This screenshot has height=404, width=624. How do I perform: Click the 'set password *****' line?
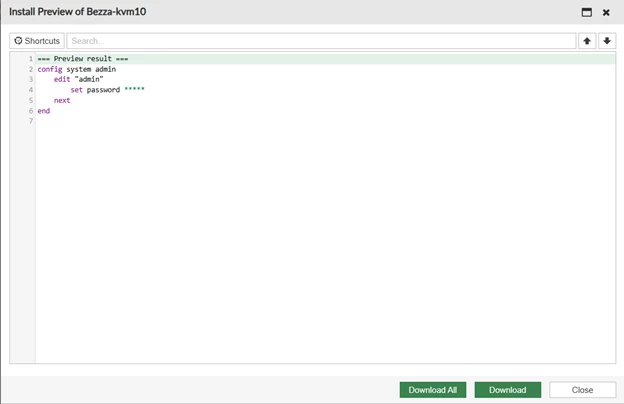point(107,90)
